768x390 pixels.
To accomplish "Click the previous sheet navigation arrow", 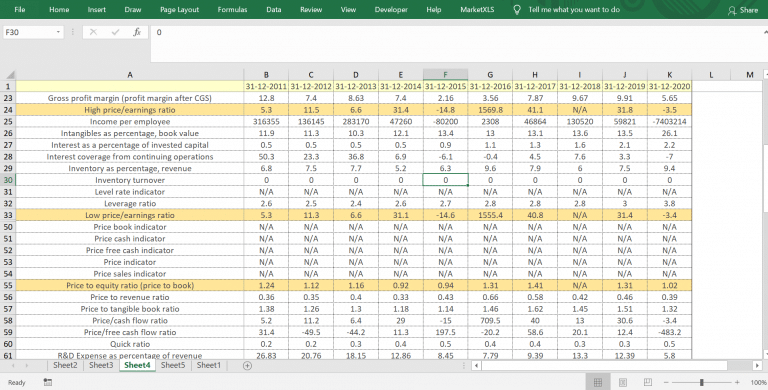I will (13, 366).
